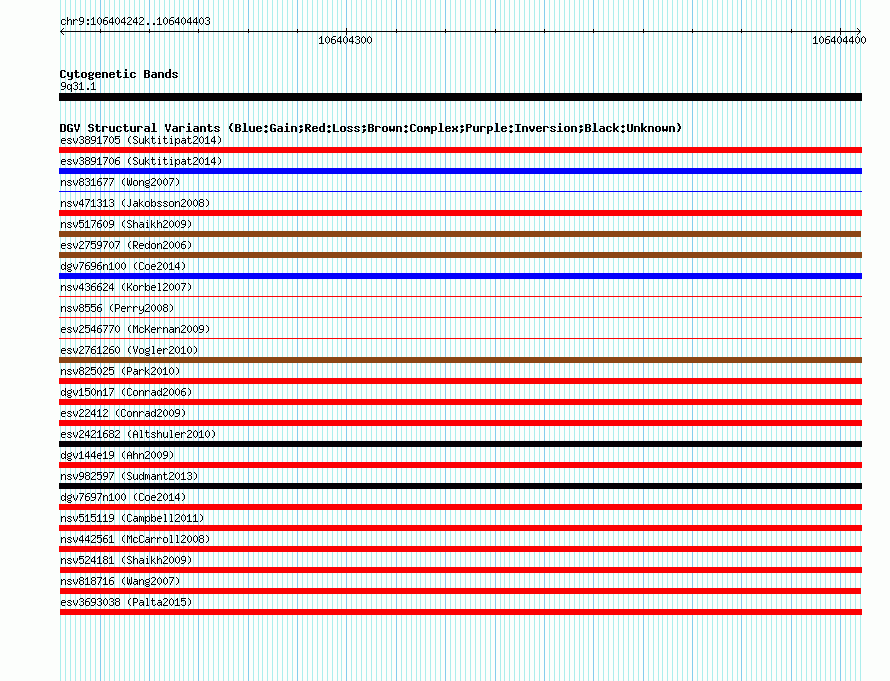This screenshot has width=890, height=681.
Task: Click the 9q31.1 band label
Action: point(78,86)
